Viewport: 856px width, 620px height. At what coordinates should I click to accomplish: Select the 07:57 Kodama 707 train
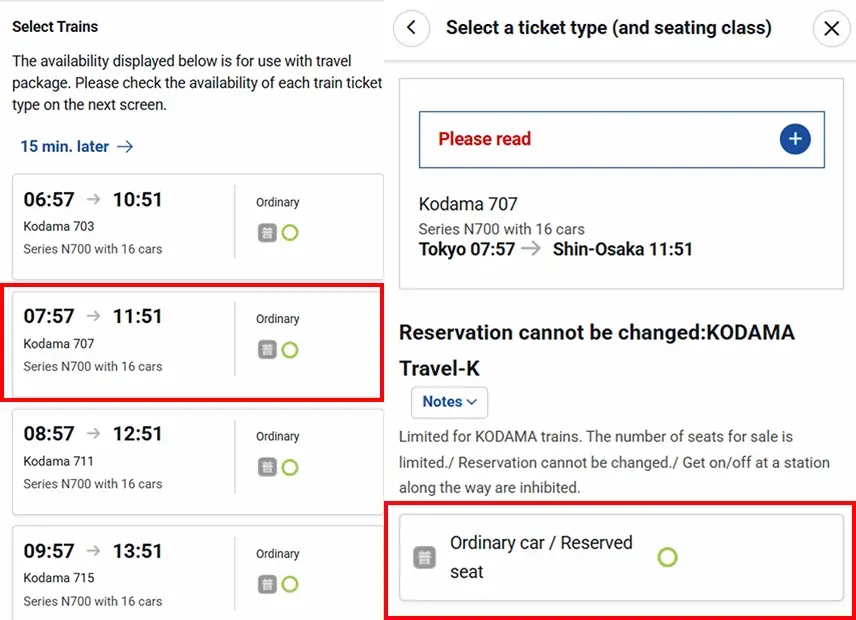tap(120, 340)
